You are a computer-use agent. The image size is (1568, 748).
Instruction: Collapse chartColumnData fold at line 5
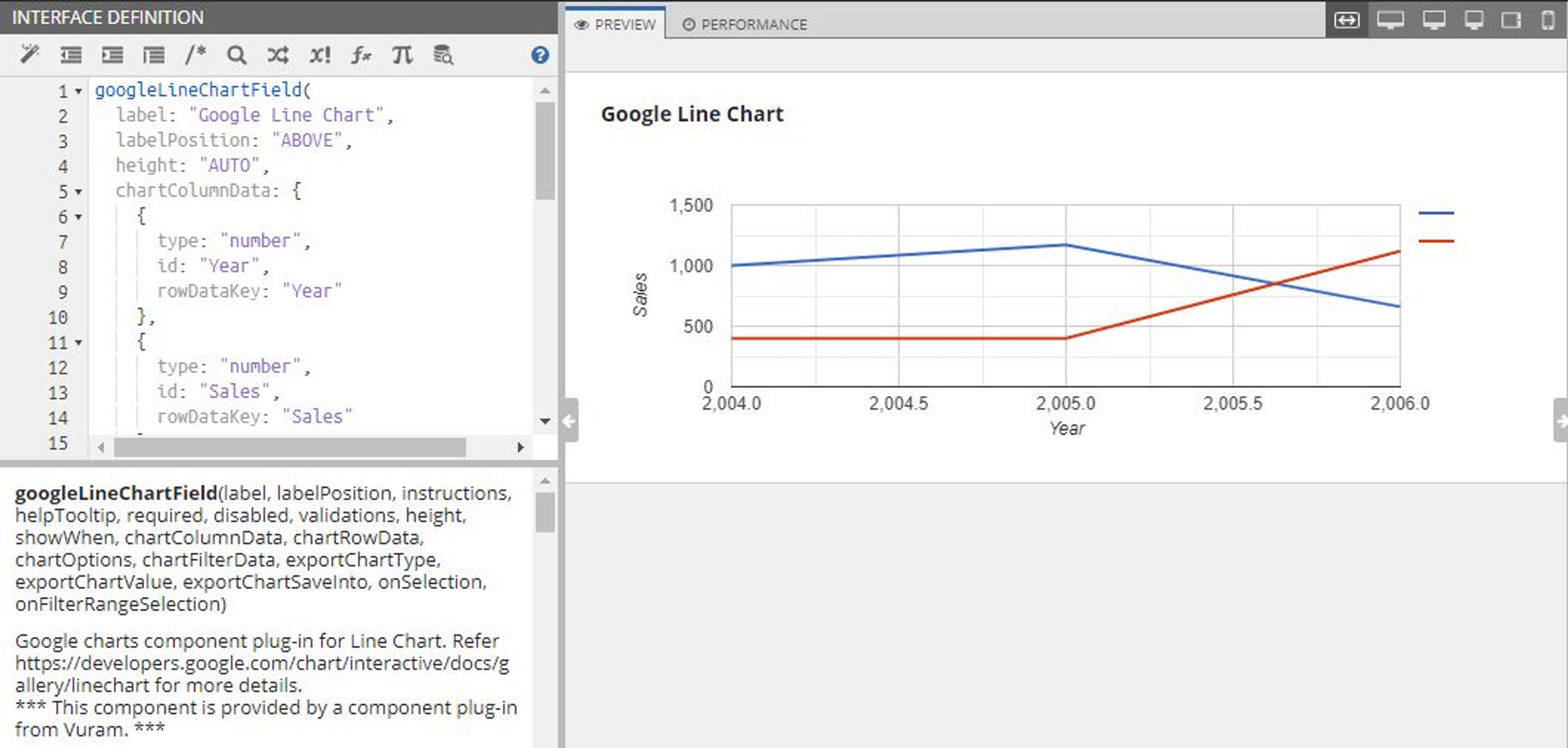[78, 192]
